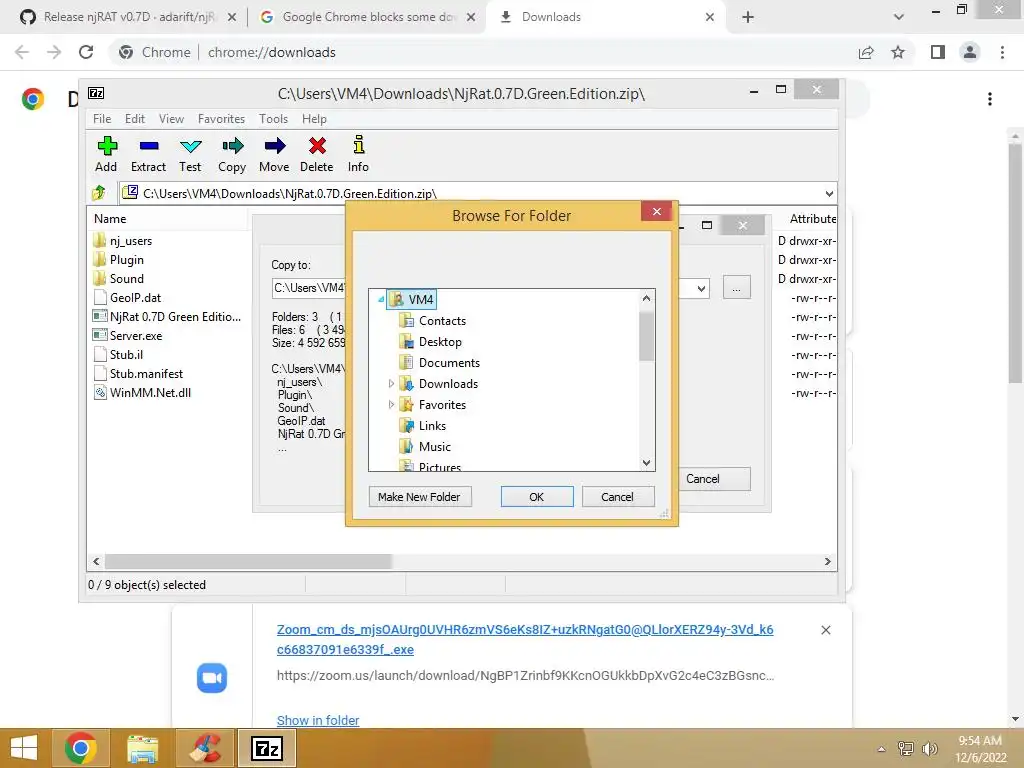Click Cancel in Browse For Folder
The image size is (1024, 768).
click(617, 497)
